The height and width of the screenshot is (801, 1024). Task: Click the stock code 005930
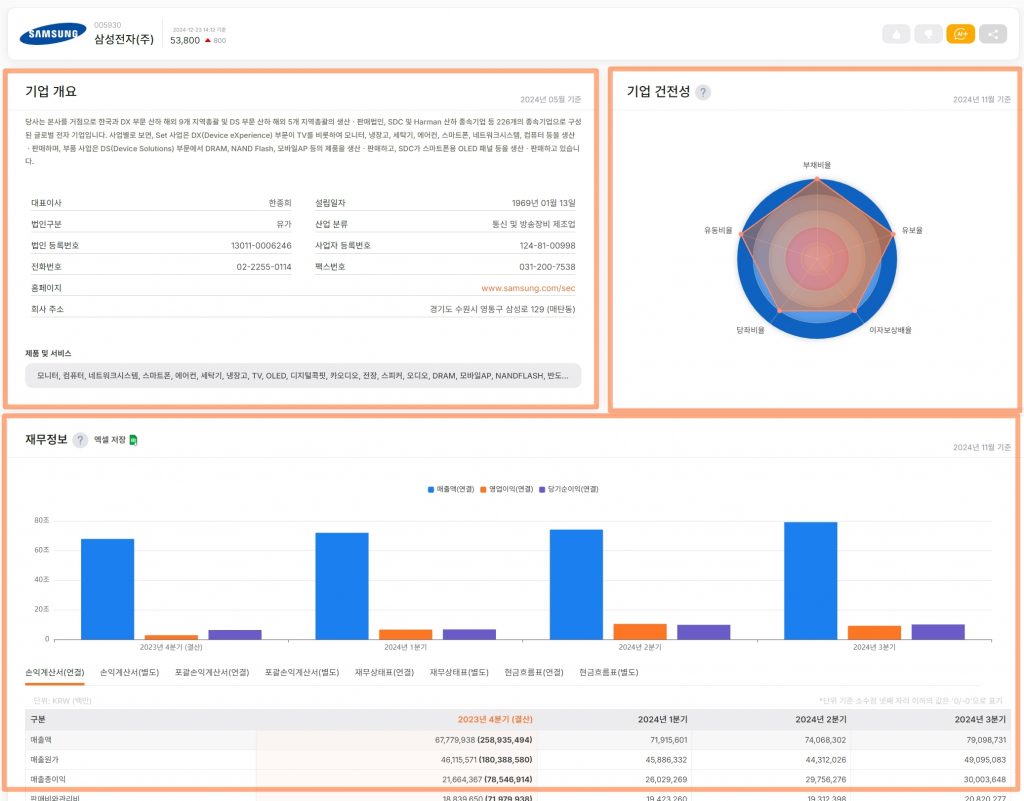point(107,25)
